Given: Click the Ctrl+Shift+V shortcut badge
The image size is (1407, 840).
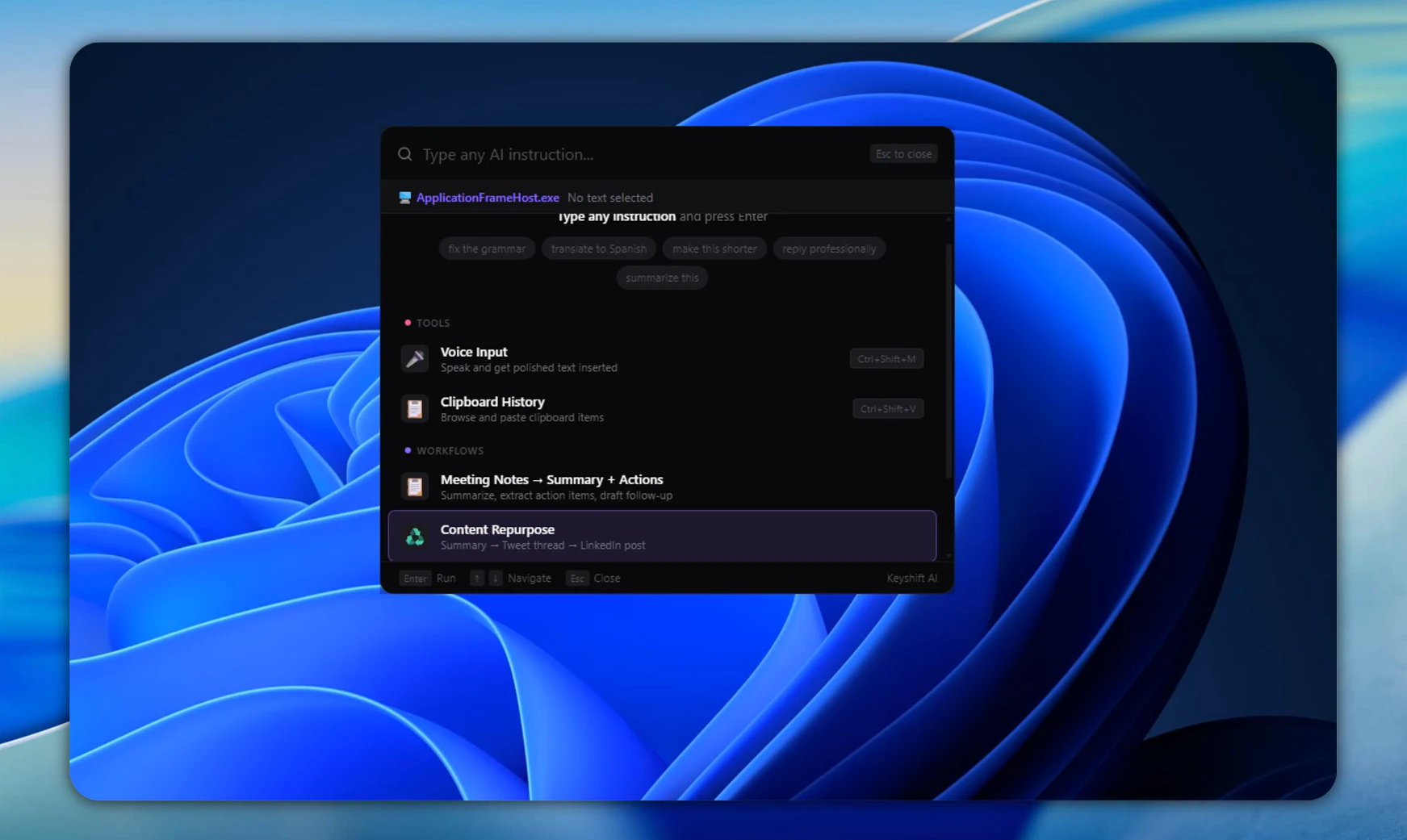Looking at the screenshot, I should (888, 409).
